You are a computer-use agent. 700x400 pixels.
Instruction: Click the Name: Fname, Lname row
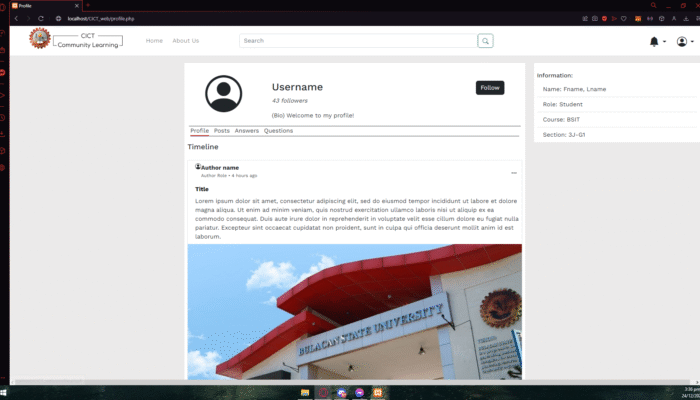coord(618,89)
